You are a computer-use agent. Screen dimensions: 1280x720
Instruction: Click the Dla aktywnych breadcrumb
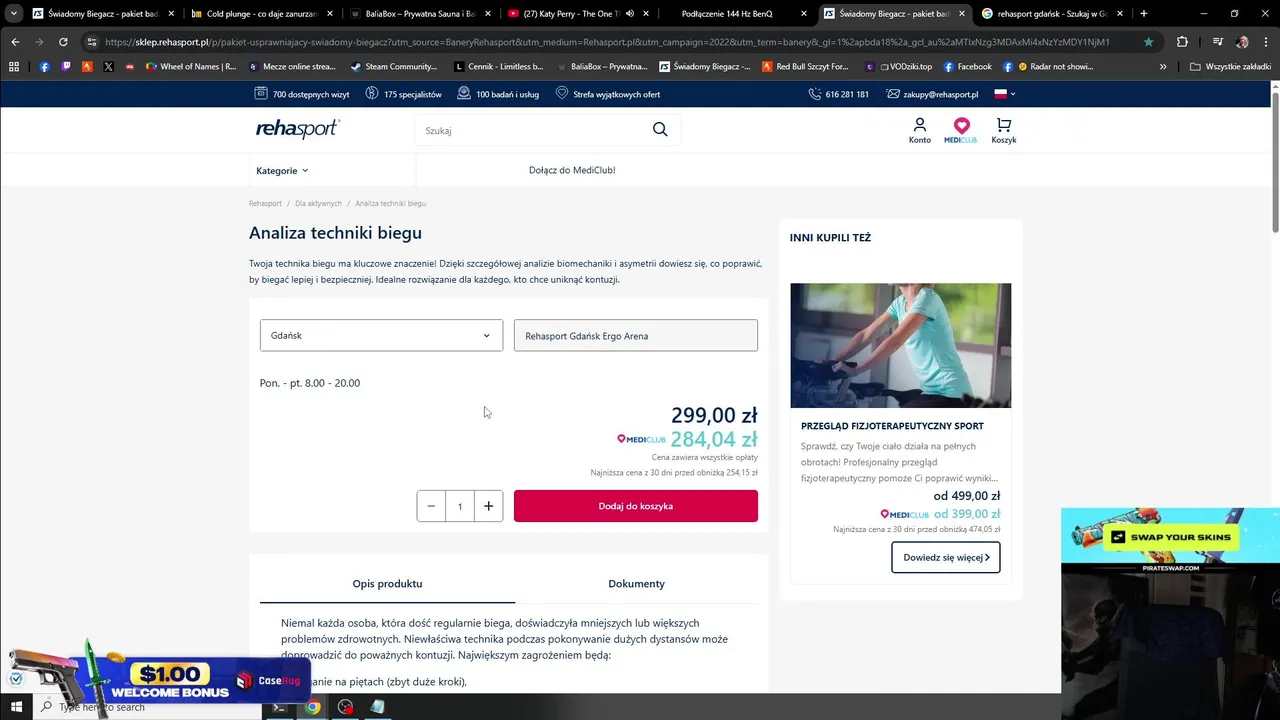318,203
